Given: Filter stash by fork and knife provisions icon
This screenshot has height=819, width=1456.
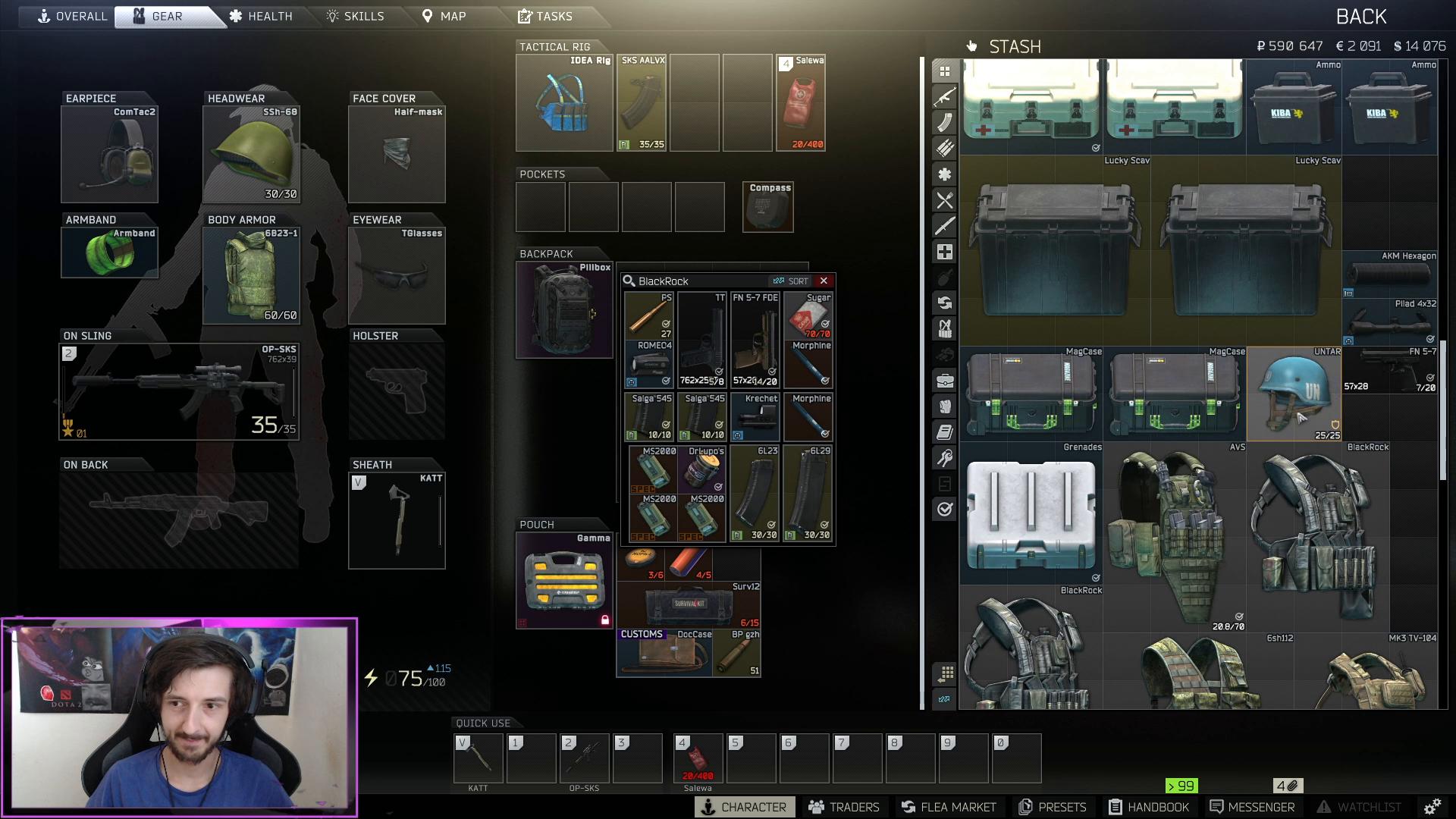Looking at the screenshot, I should point(944,200).
